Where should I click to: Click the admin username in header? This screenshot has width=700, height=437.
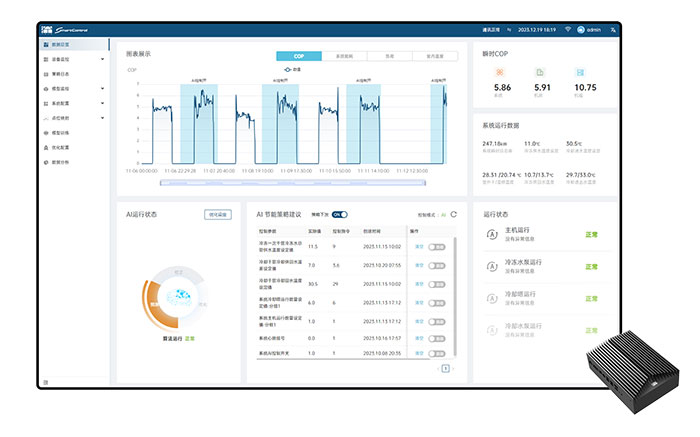coord(594,30)
